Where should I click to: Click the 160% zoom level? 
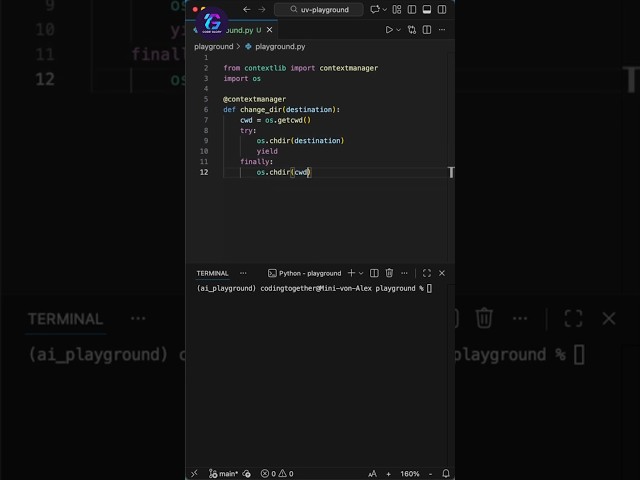(x=410, y=473)
